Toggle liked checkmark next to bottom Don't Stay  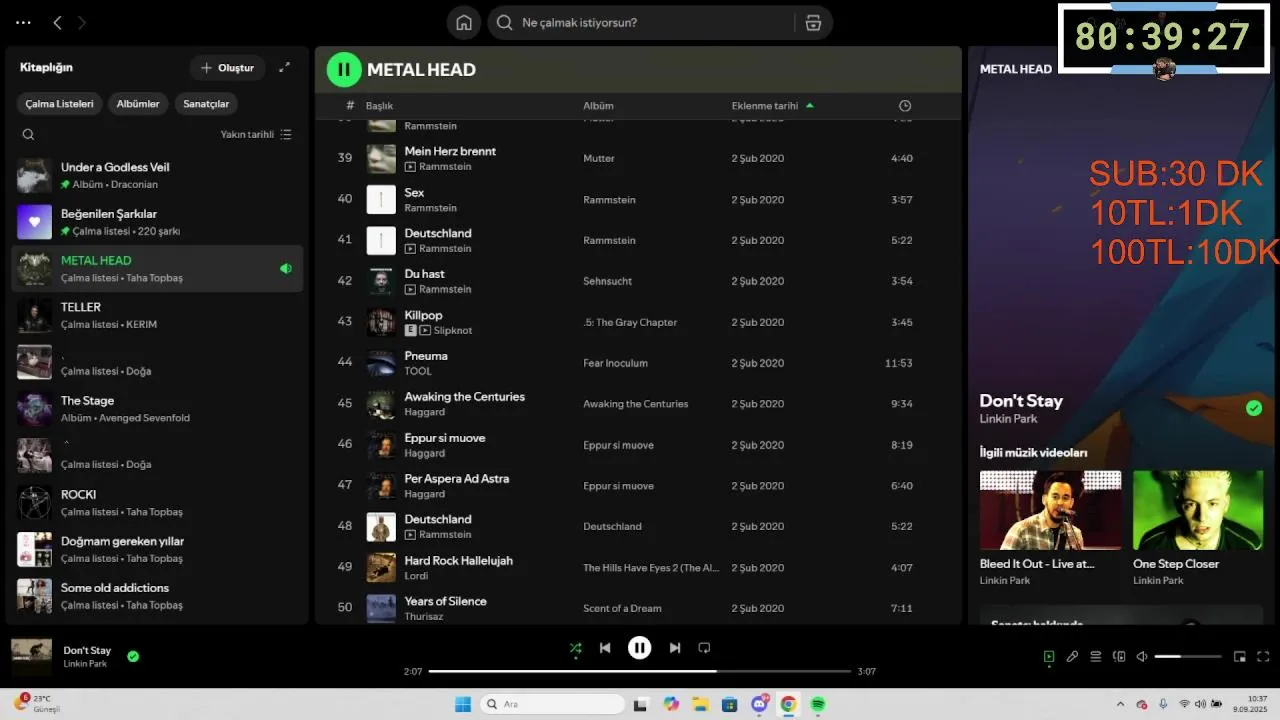coord(133,657)
